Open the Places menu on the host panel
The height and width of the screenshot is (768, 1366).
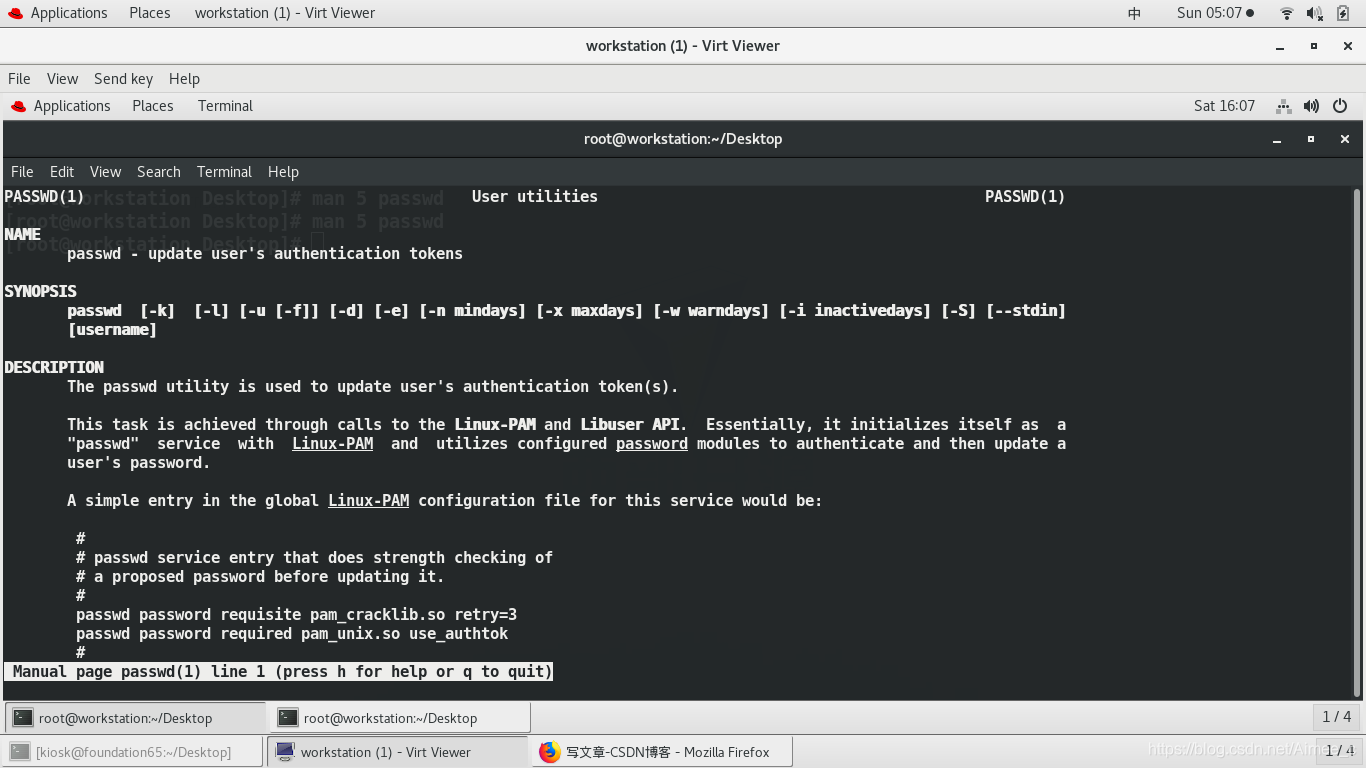[x=149, y=13]
